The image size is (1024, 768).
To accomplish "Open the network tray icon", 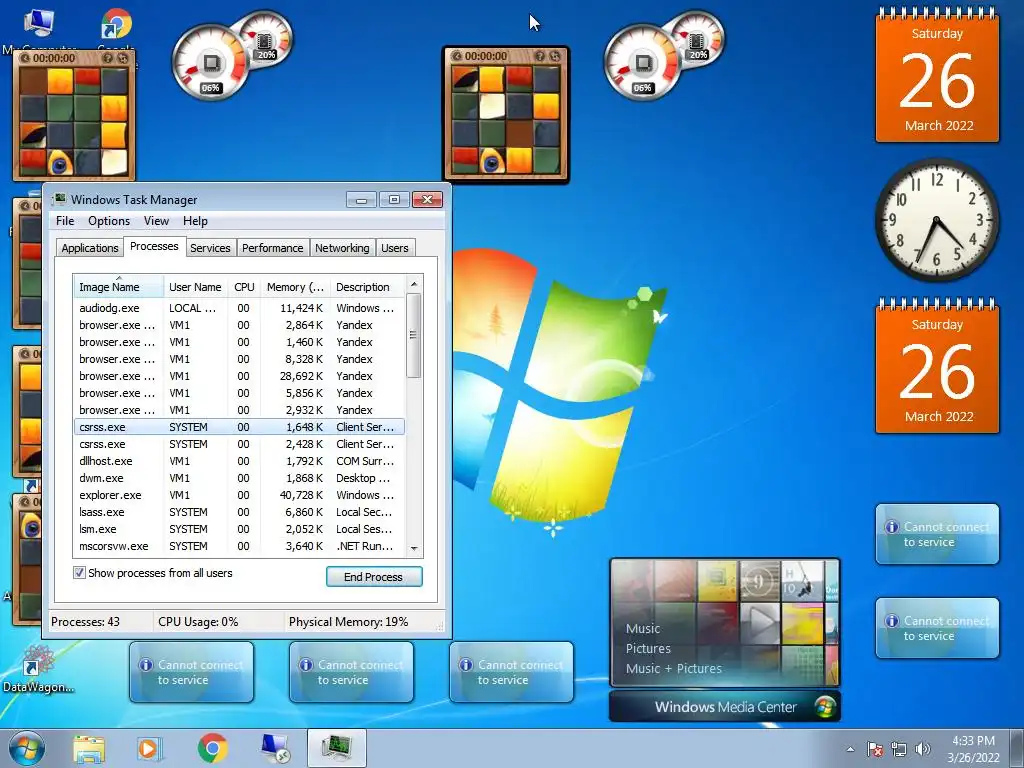I will click(899, 749).
